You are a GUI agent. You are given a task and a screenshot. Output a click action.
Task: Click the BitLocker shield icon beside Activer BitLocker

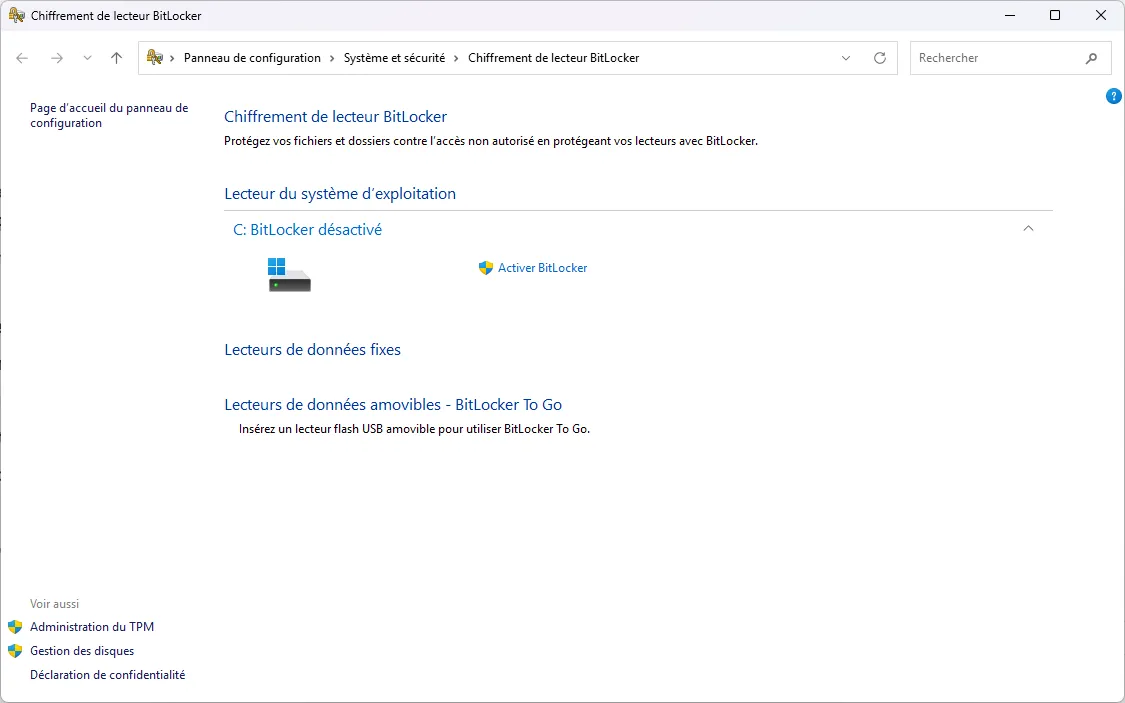[485, 267]
